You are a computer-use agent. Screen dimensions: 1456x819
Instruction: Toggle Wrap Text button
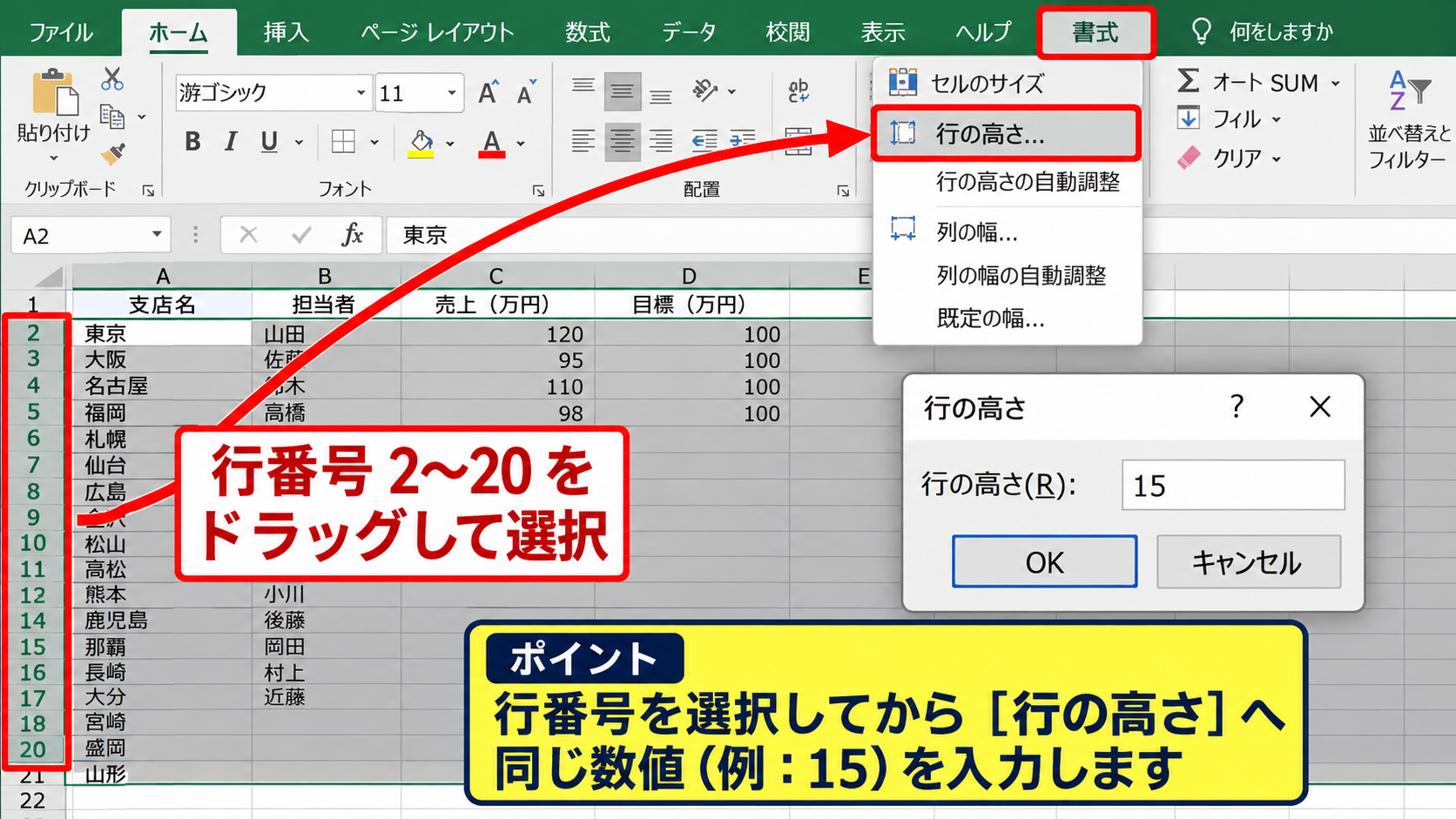[x=798, y=90]
